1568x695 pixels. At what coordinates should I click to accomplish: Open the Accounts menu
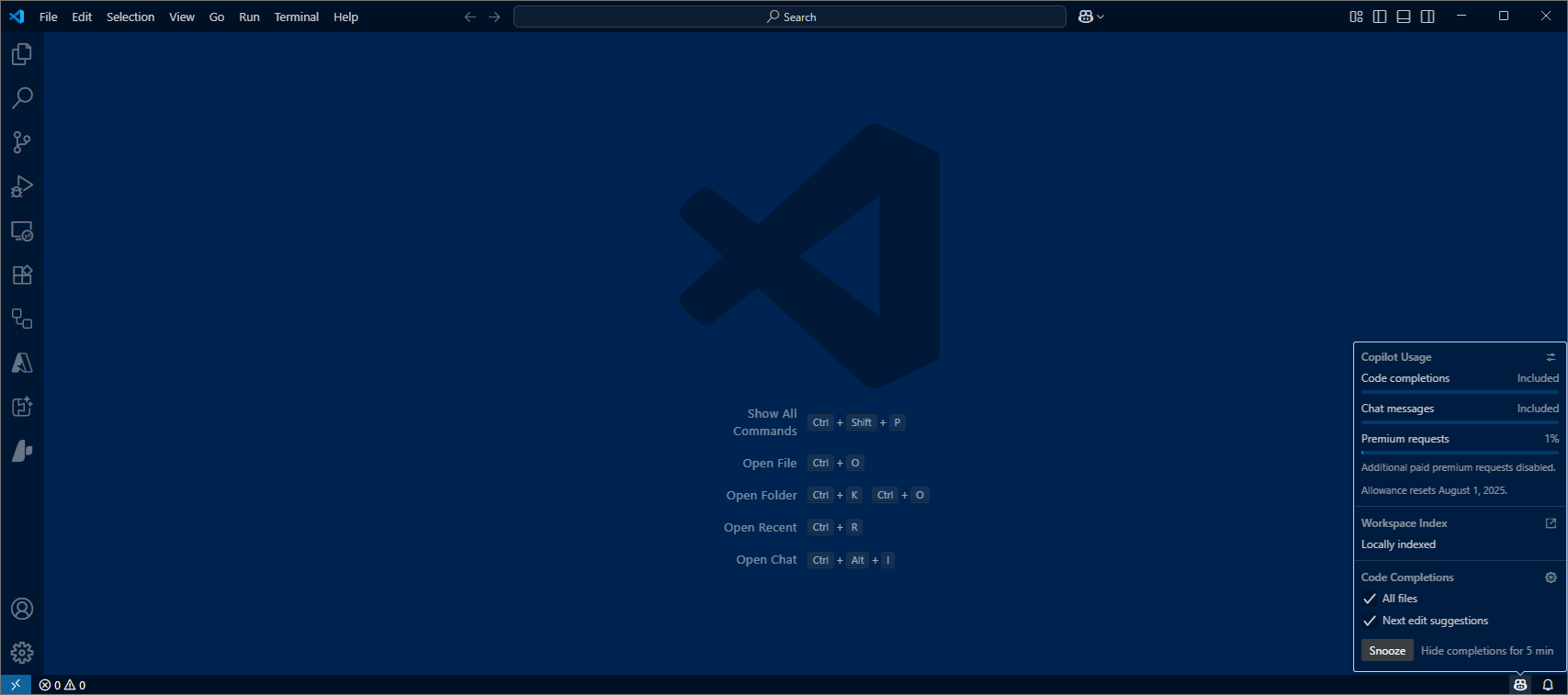coord(22,609)
